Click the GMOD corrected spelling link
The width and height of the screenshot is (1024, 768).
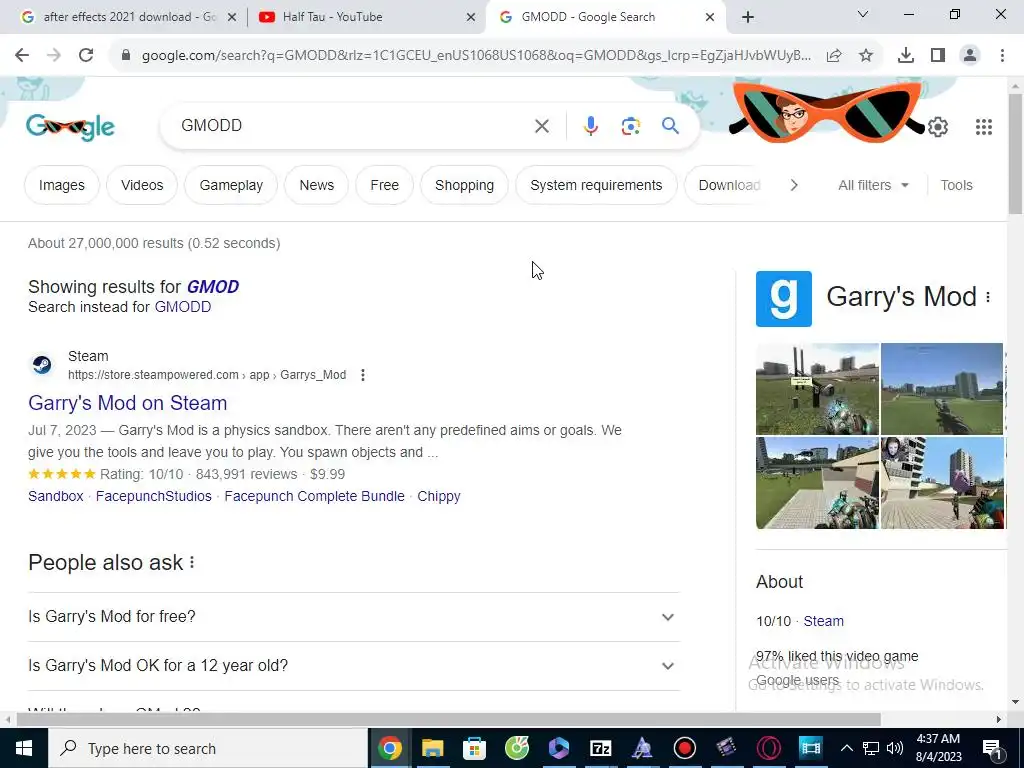(213, 287)
